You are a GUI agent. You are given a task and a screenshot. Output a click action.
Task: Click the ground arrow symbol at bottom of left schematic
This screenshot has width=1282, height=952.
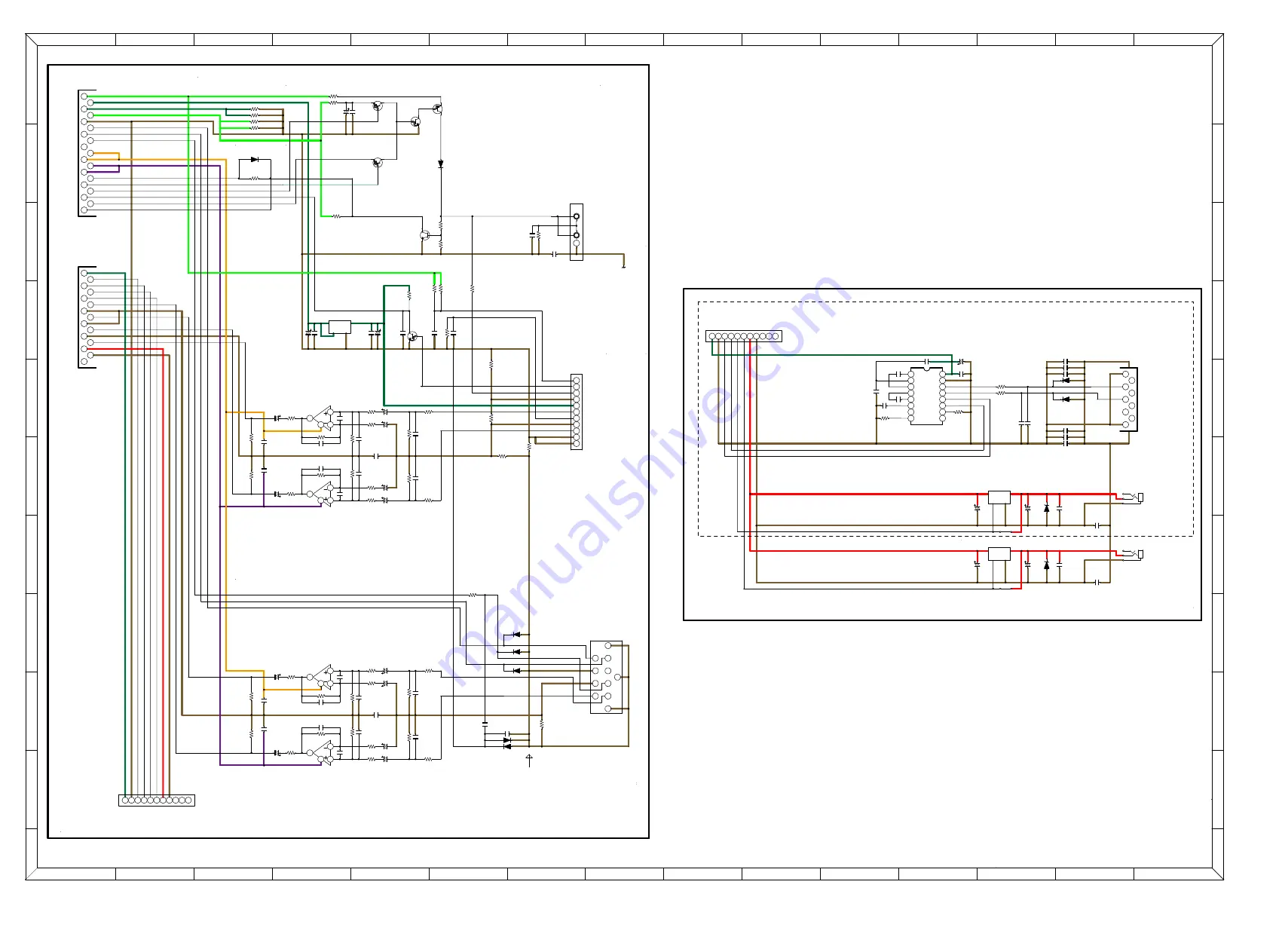point(529,759)
